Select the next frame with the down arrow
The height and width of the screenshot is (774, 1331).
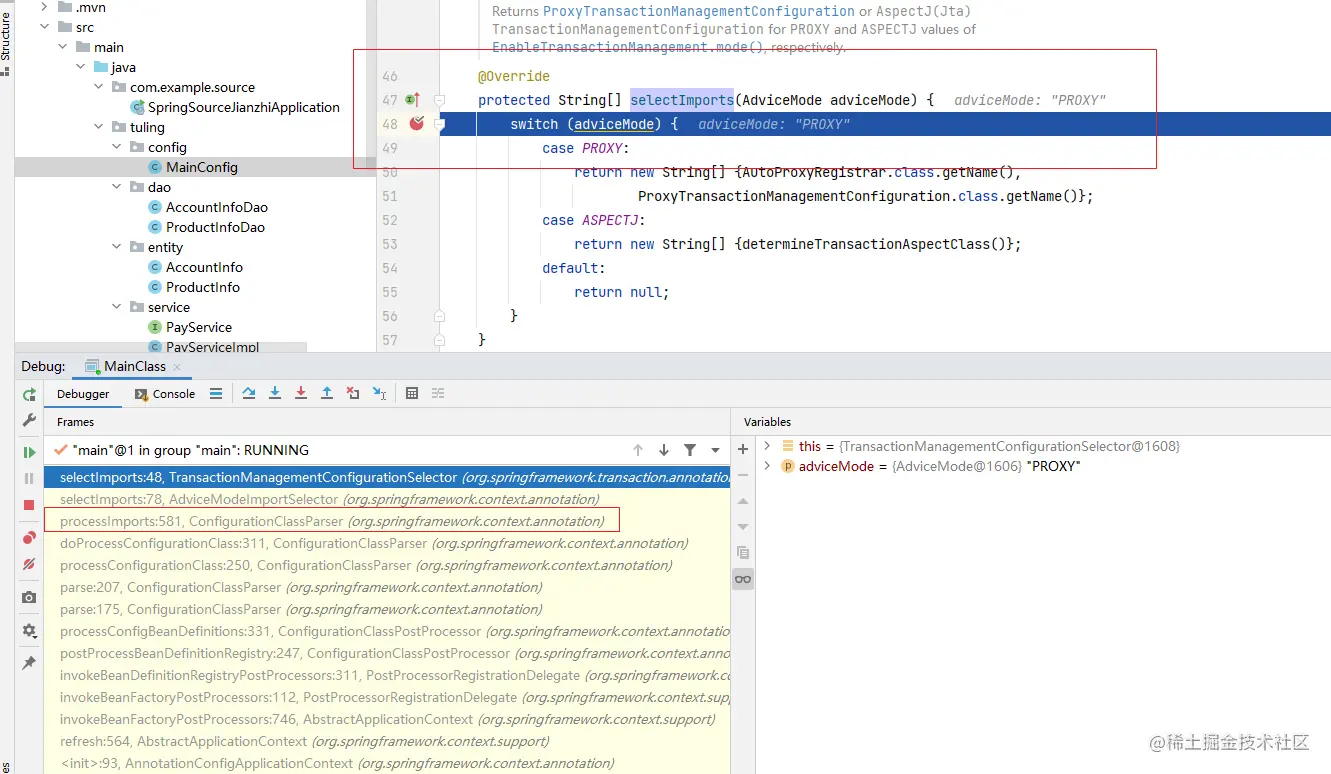click(x=664, y=450)
